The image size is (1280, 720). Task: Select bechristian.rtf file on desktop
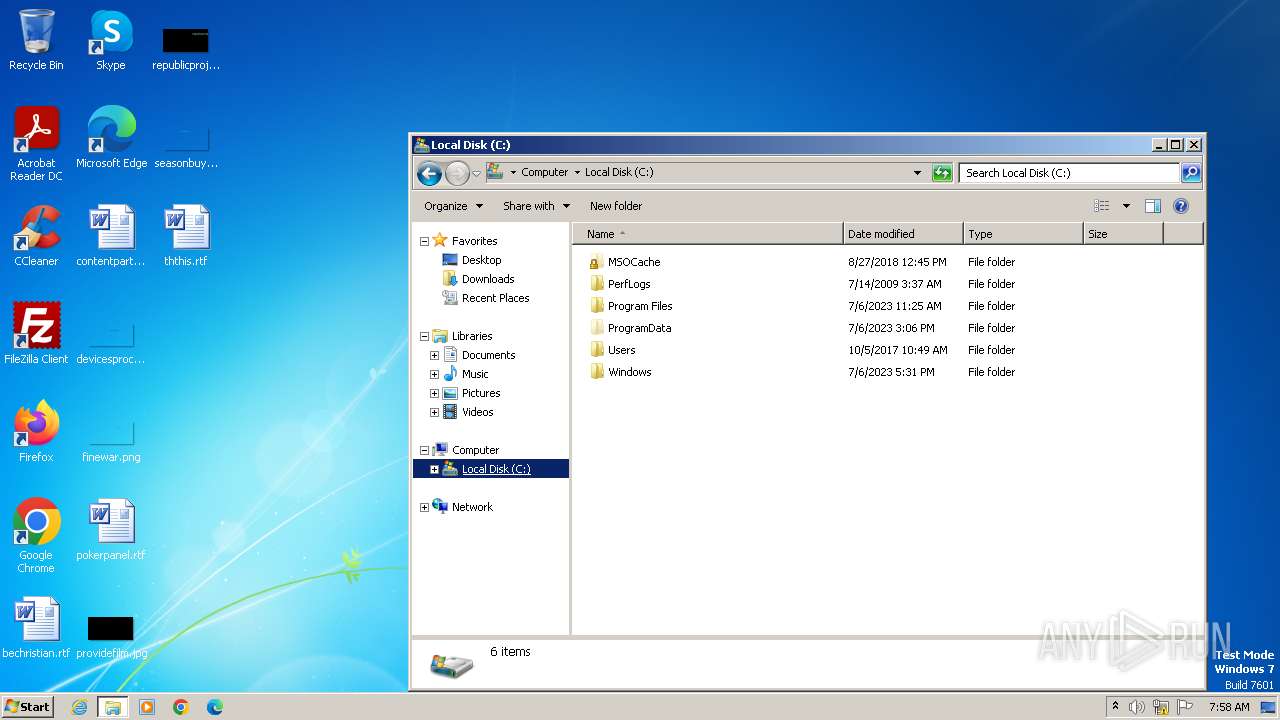point(36,628)
